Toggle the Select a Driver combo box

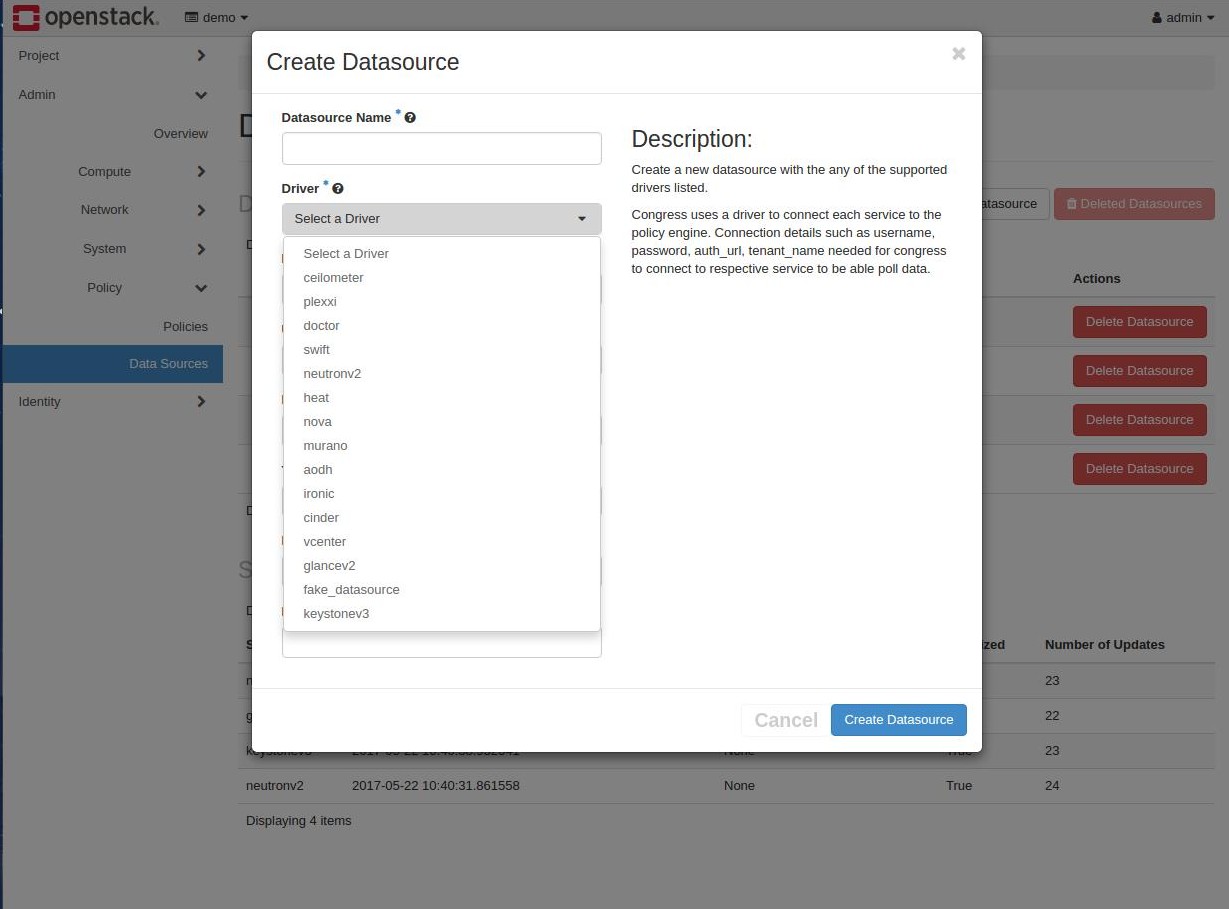tap(441, 219)
